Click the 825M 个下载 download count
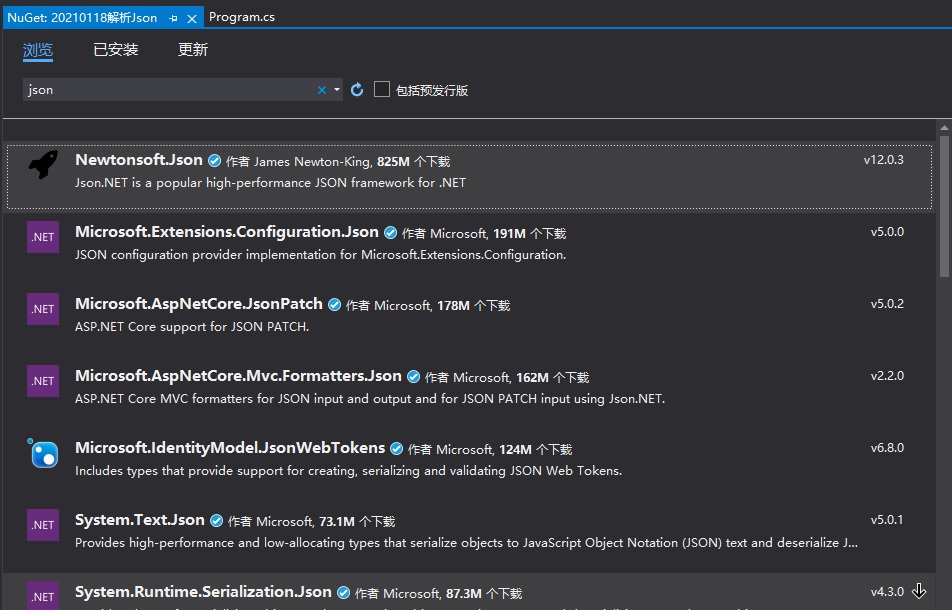Screen dimensions: 952x610 click(x=413, y=161)
